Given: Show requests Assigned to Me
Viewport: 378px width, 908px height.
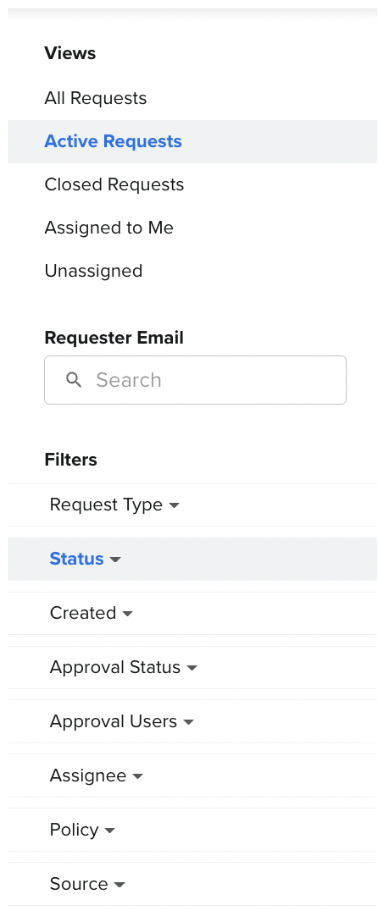Looking at the screenshot, I should pyautogui.click(x=109, y=228).
